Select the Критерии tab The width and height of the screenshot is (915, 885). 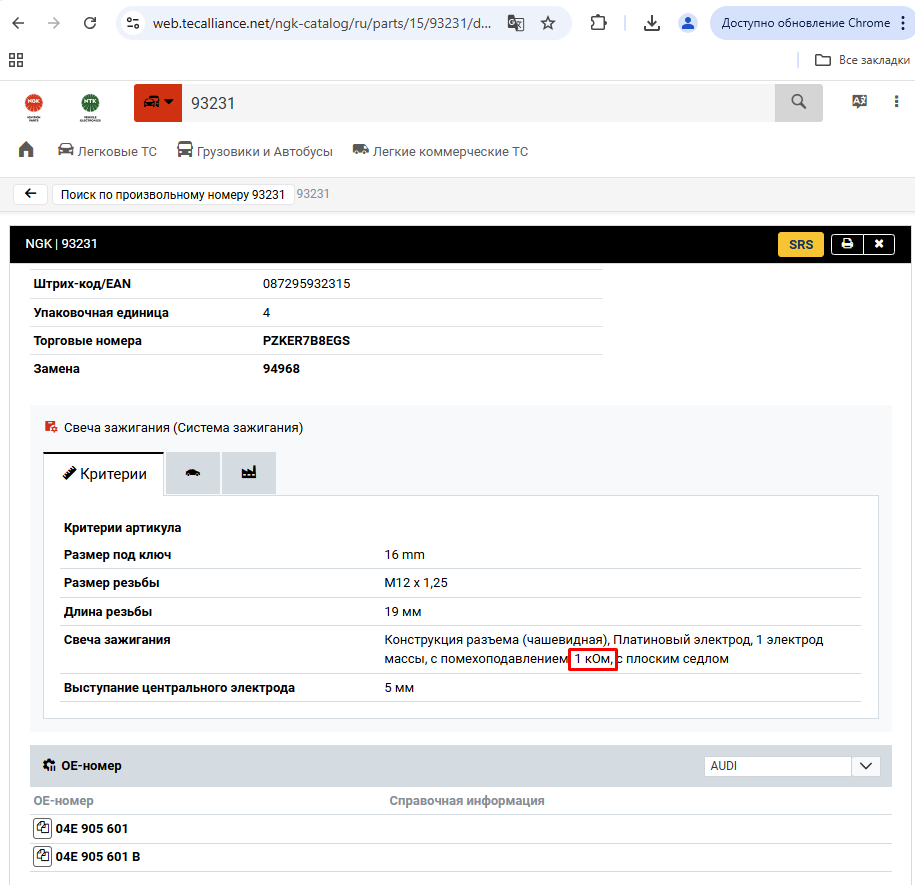coord(104,474)
